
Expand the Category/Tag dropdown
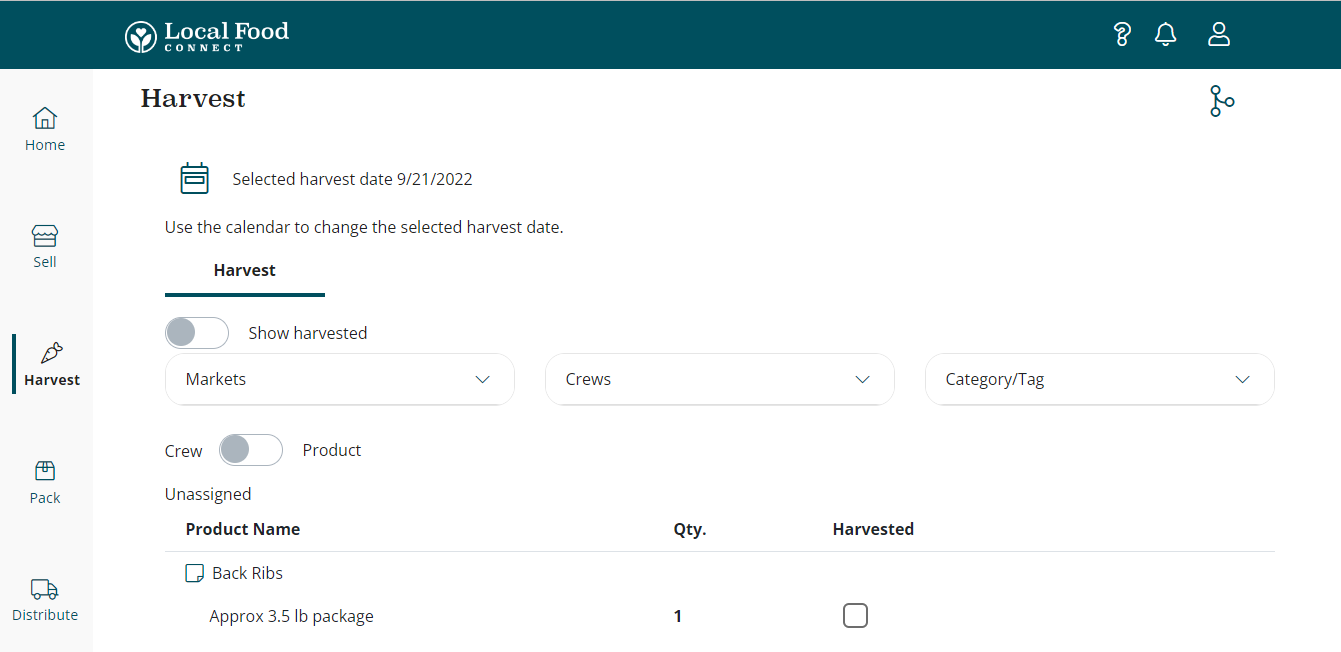[1099, 380]
